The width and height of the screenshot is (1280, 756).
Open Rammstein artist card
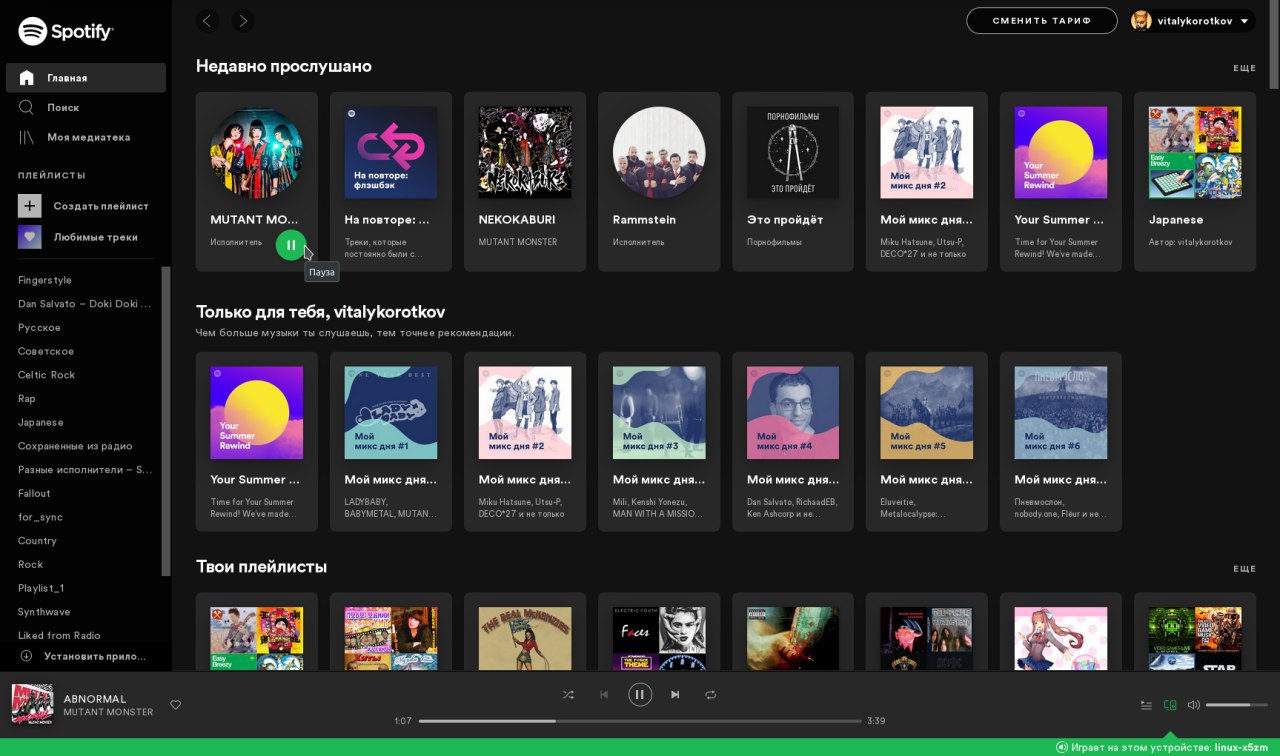659,182
